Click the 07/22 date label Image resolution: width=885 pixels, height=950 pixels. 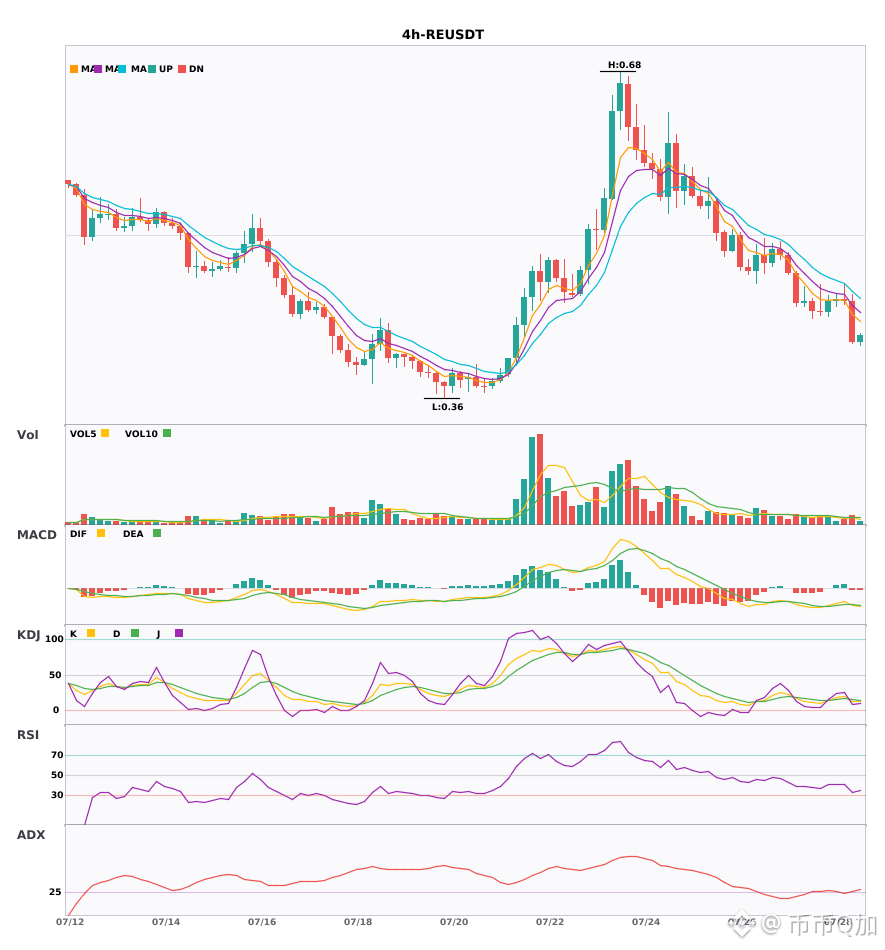point(550,922)
